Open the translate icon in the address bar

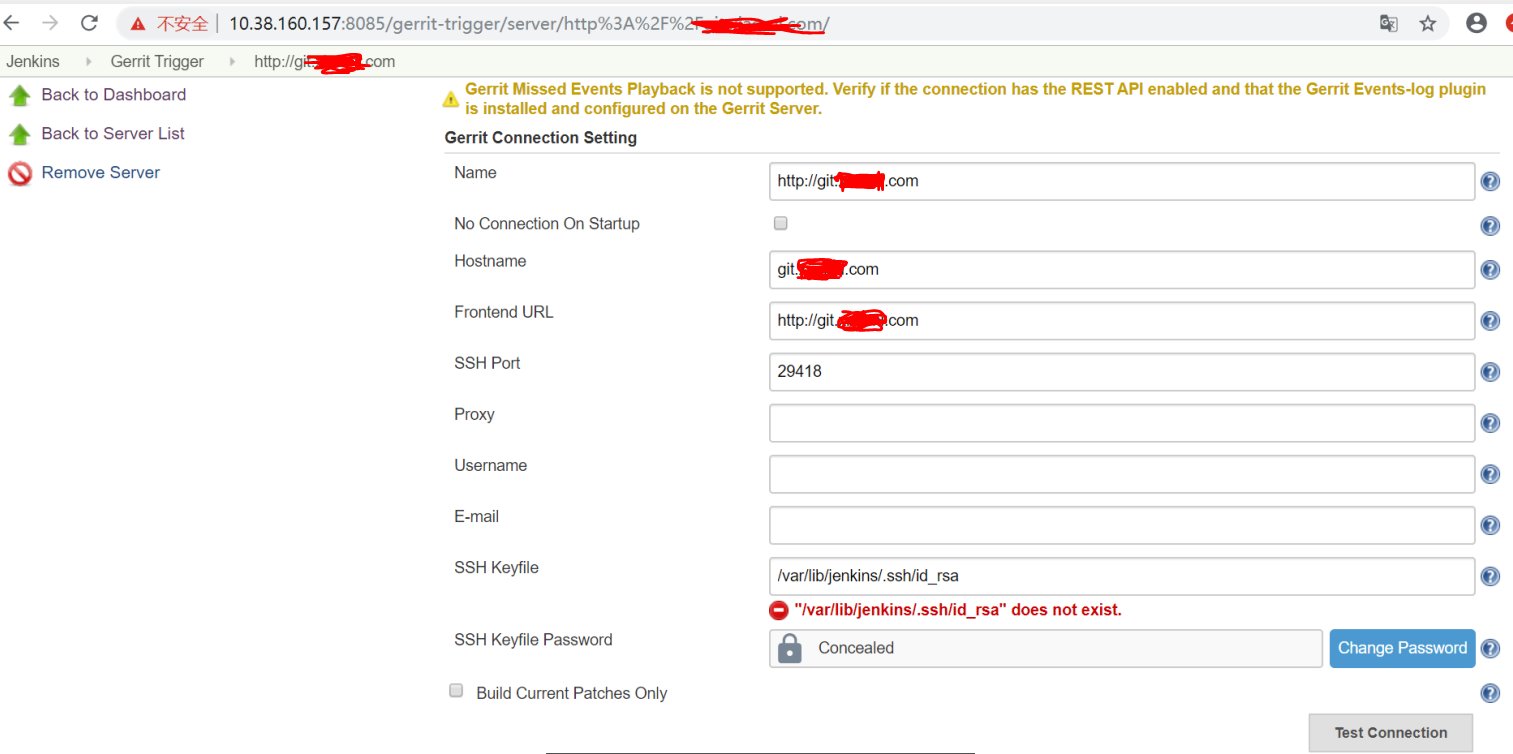point(1389,21)
